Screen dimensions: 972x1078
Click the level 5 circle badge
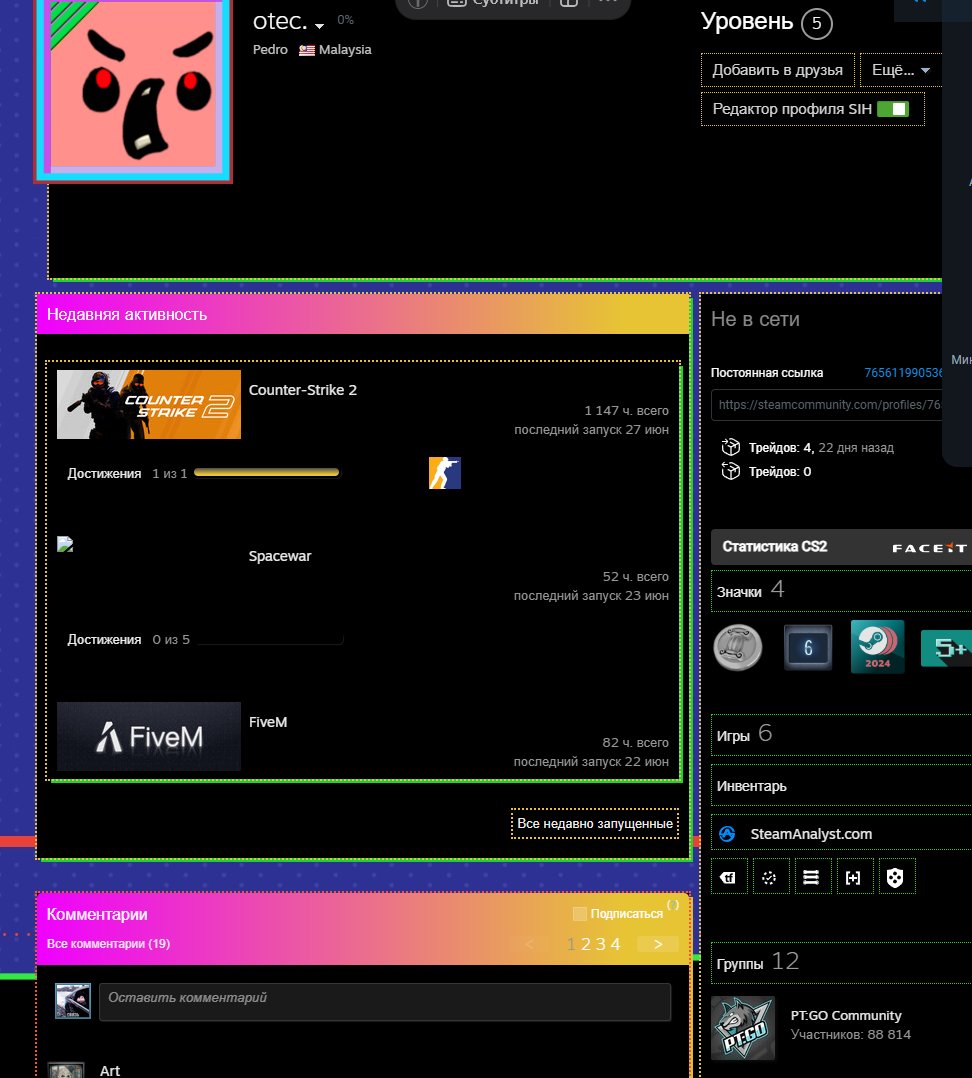click(x=817, y=23)
